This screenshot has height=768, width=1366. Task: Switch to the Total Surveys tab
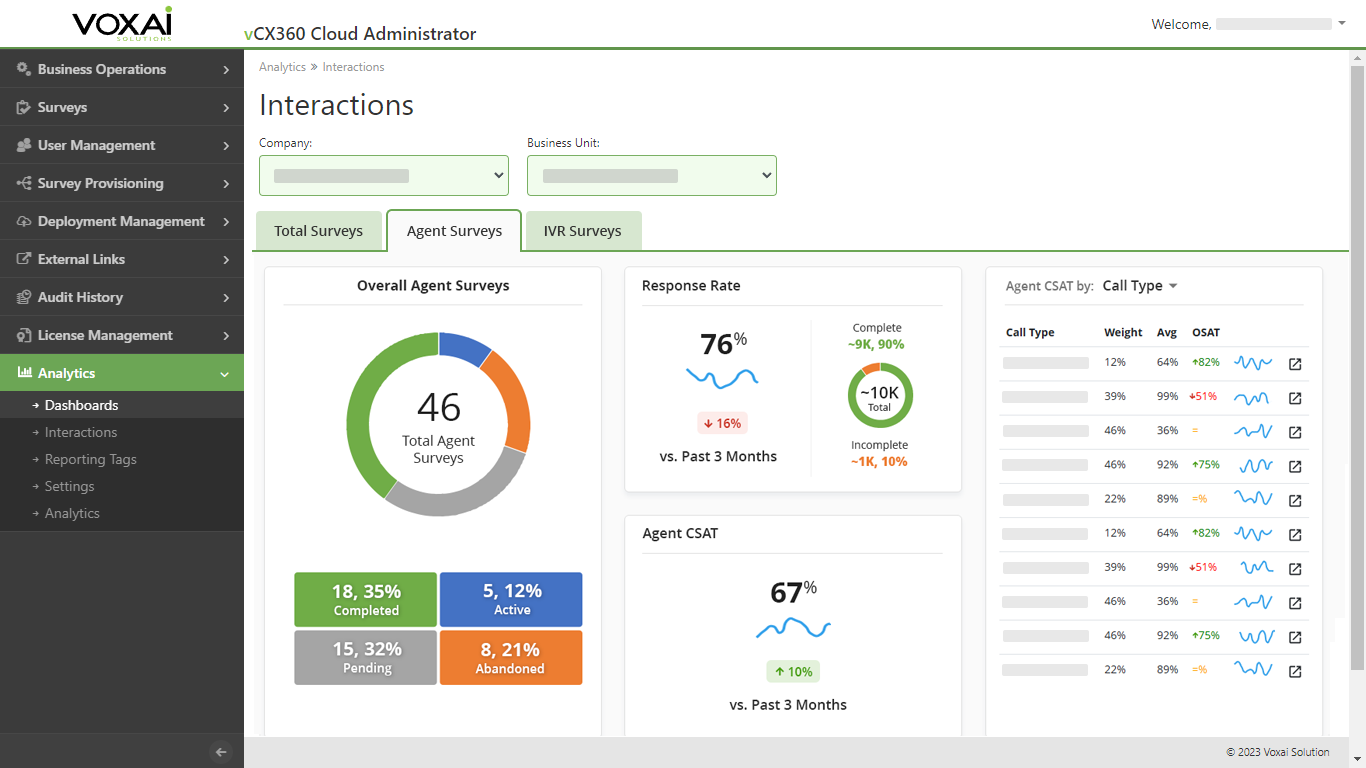(x=318, y=231)
